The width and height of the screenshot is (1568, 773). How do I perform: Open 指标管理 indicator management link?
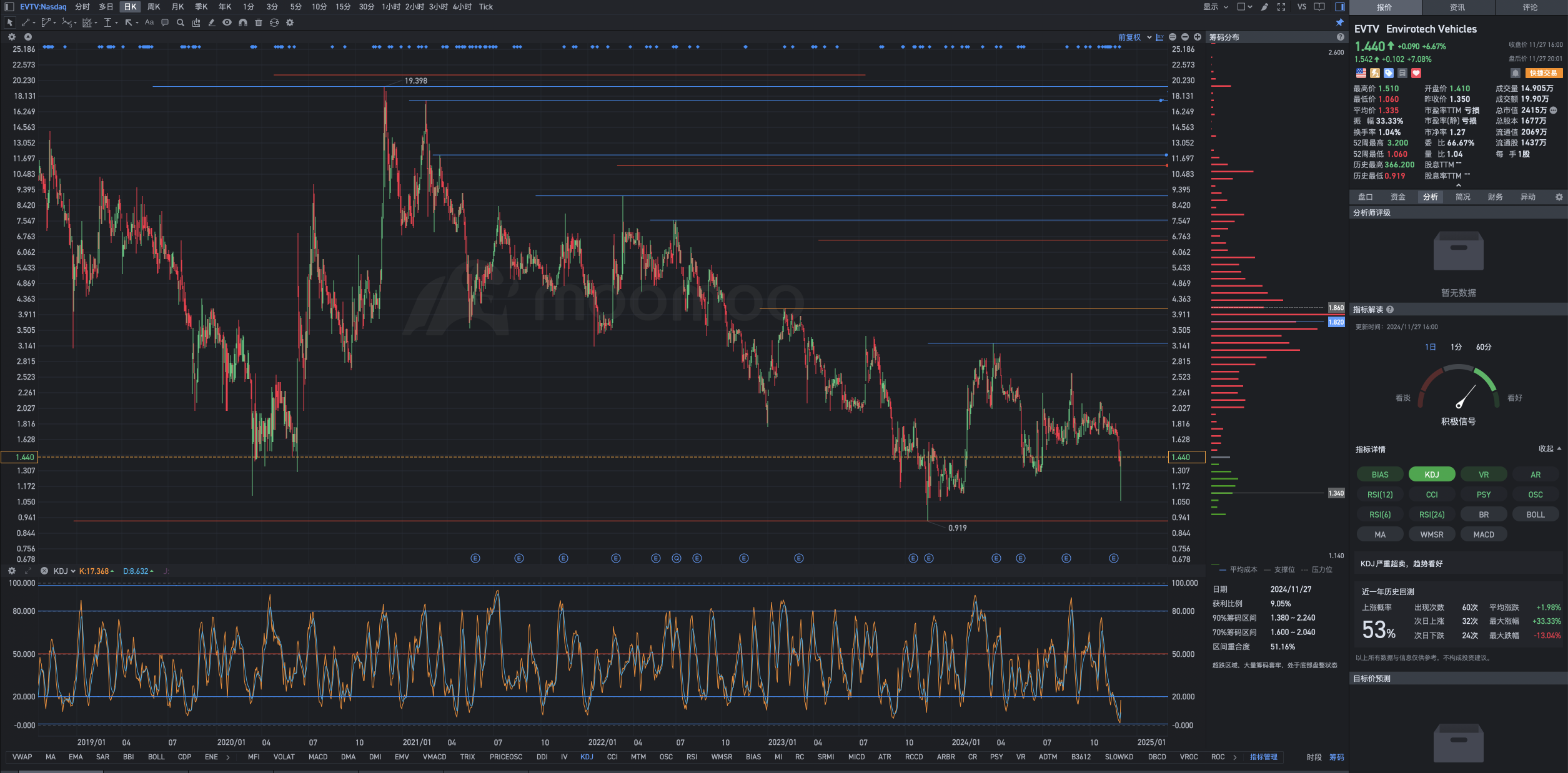[x=1264, y=757]
